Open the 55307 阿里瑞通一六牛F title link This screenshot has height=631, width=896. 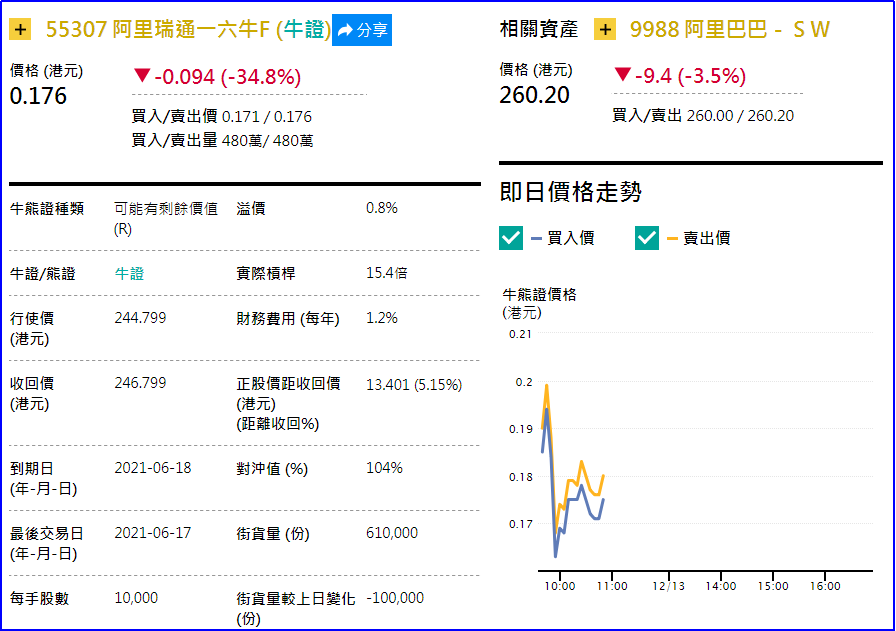point(187,29)
